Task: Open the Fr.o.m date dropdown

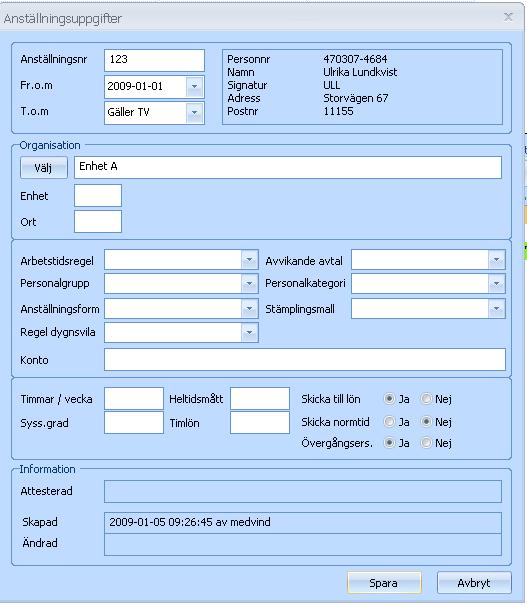Action: pyautogui.click(x=194, y=86)
